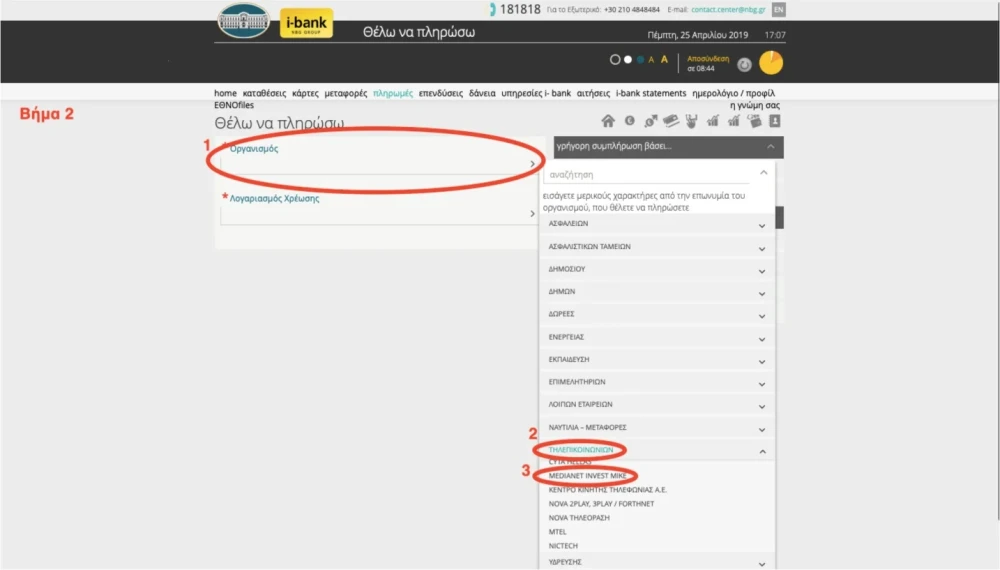
Task: Open the i-bank statements menu
Action: [651, 93]
